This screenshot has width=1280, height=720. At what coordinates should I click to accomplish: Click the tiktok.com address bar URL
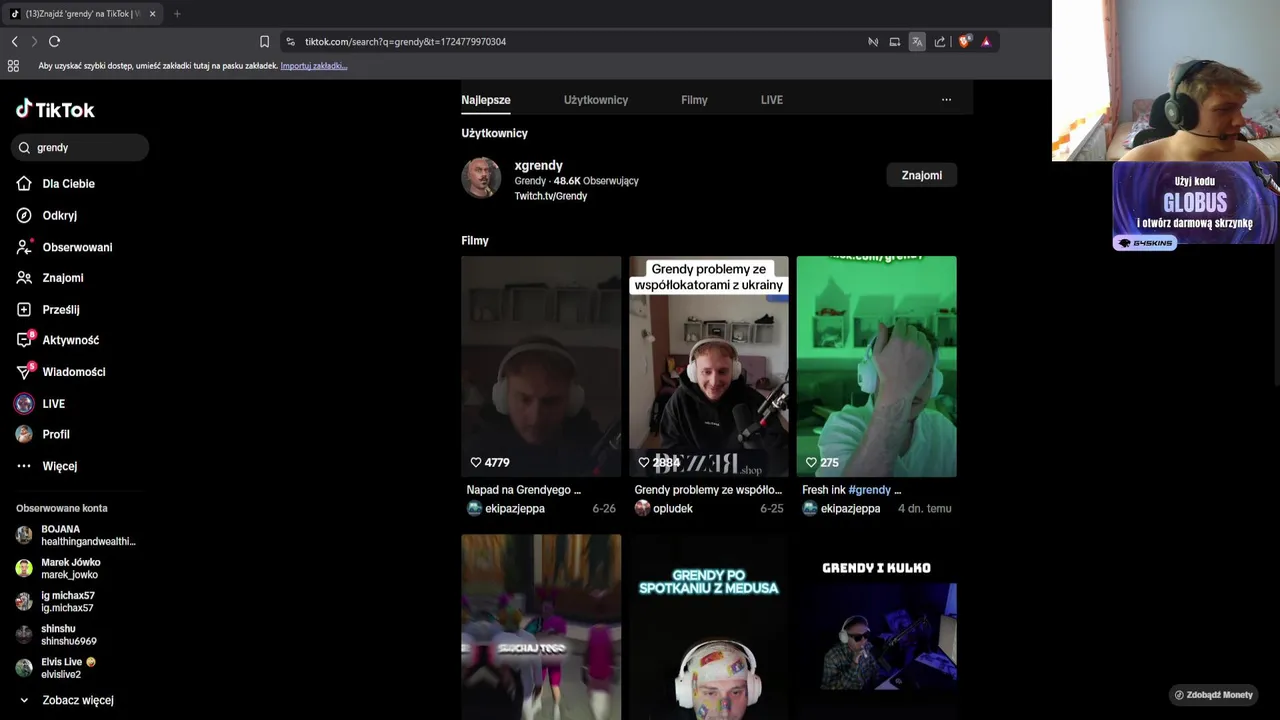pyautogui.click(x=405, y=42)
